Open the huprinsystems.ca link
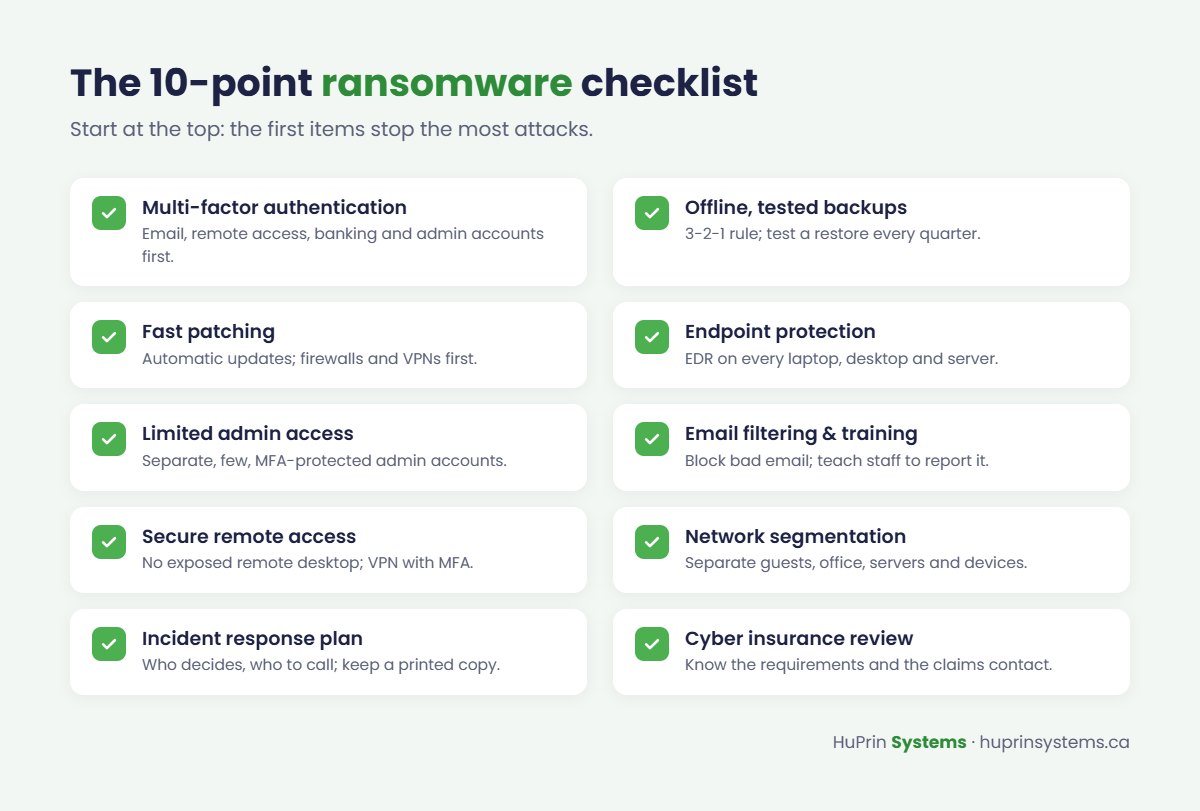 [1055, 743]
